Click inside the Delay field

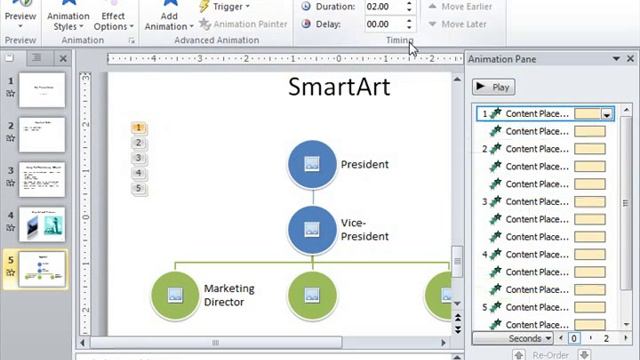tap(384, 24)
